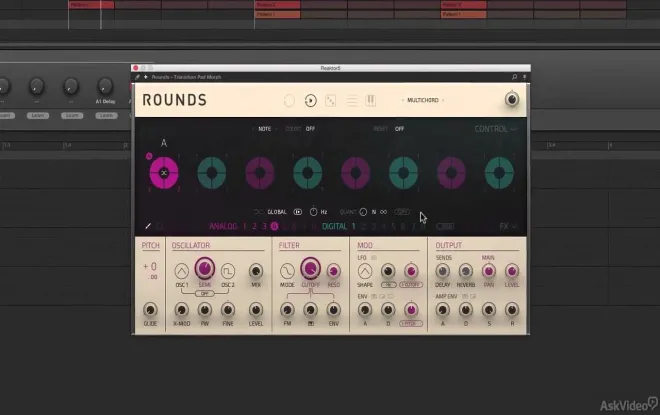This screenshot has height=415, width=660.
Task: Expand the CONTROL dropdown
Action: pos(495,129)
